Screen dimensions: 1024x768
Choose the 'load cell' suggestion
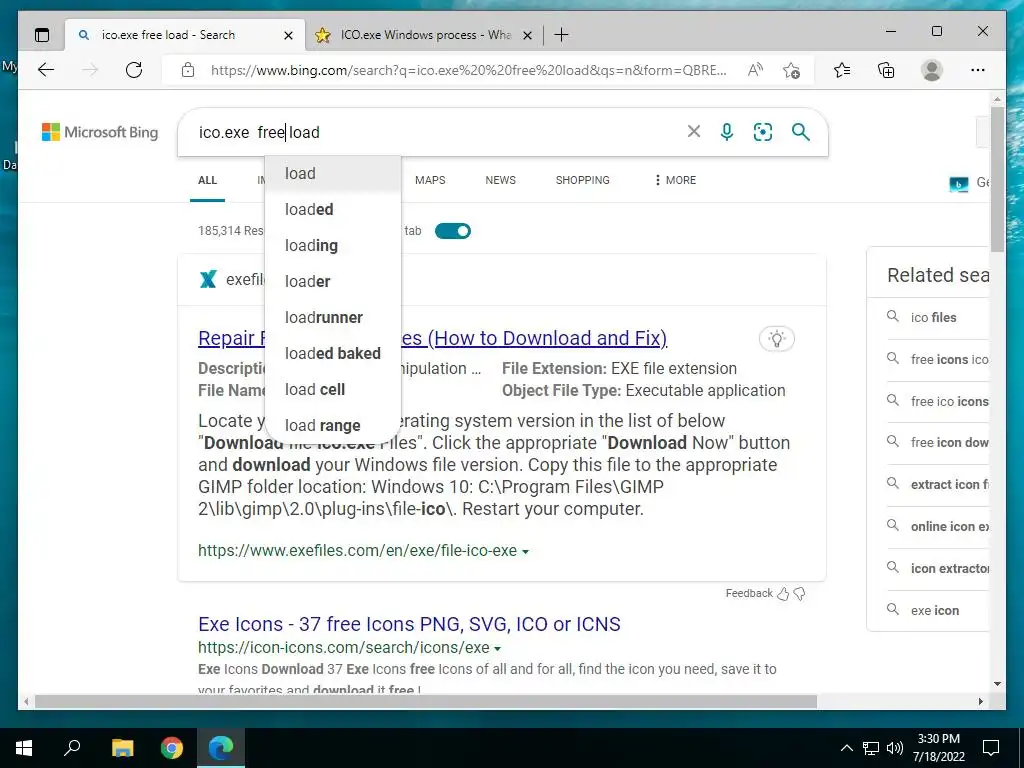(333, 389)
